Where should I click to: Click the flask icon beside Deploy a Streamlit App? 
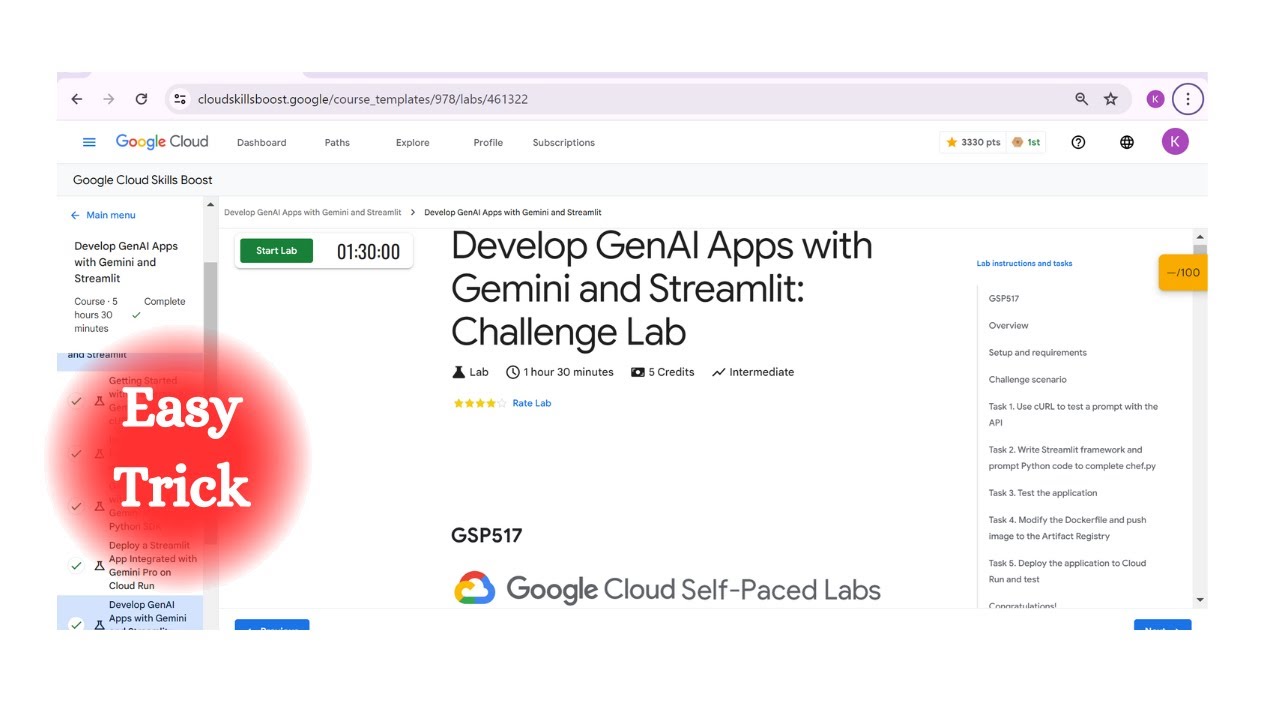[99, 566]
